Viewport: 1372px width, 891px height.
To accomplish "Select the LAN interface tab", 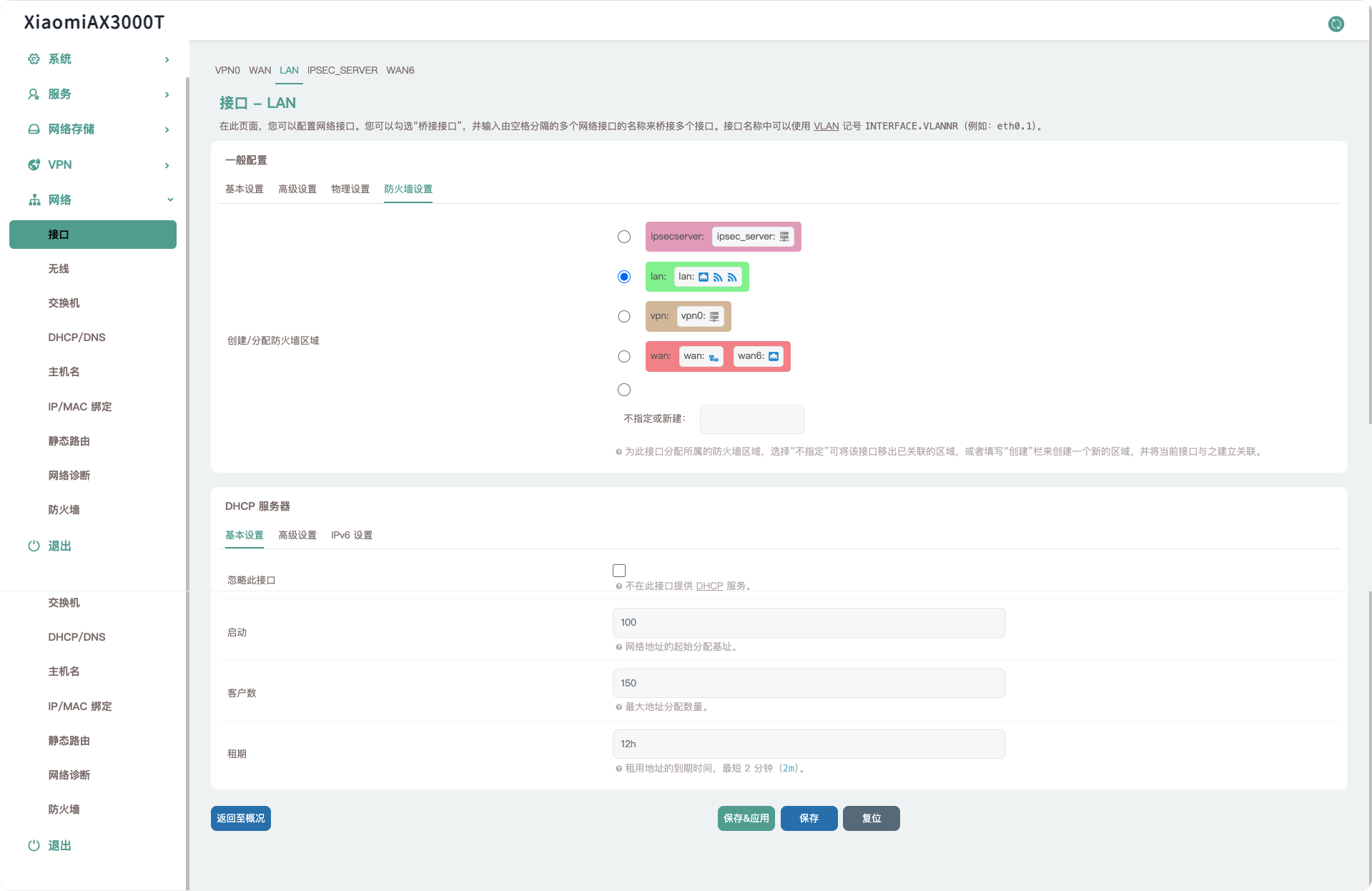I will 289,70.
